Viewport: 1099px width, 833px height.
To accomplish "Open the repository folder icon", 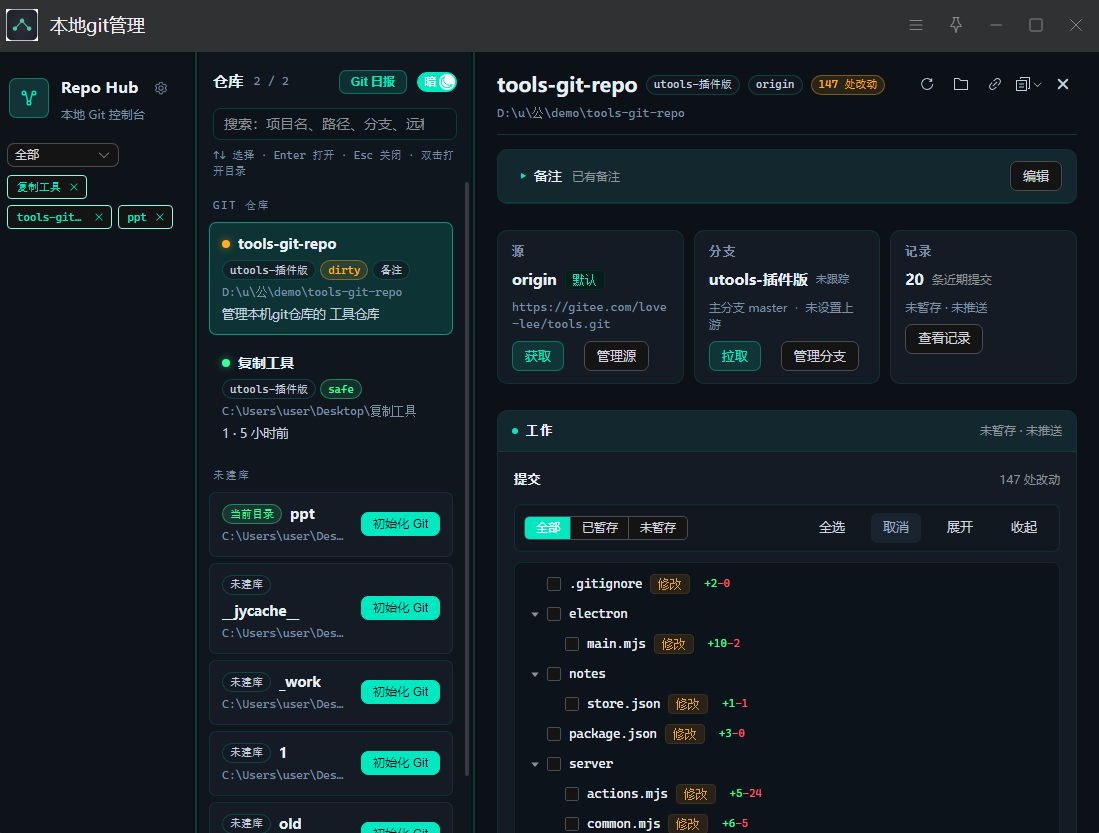I will point(961,84).
